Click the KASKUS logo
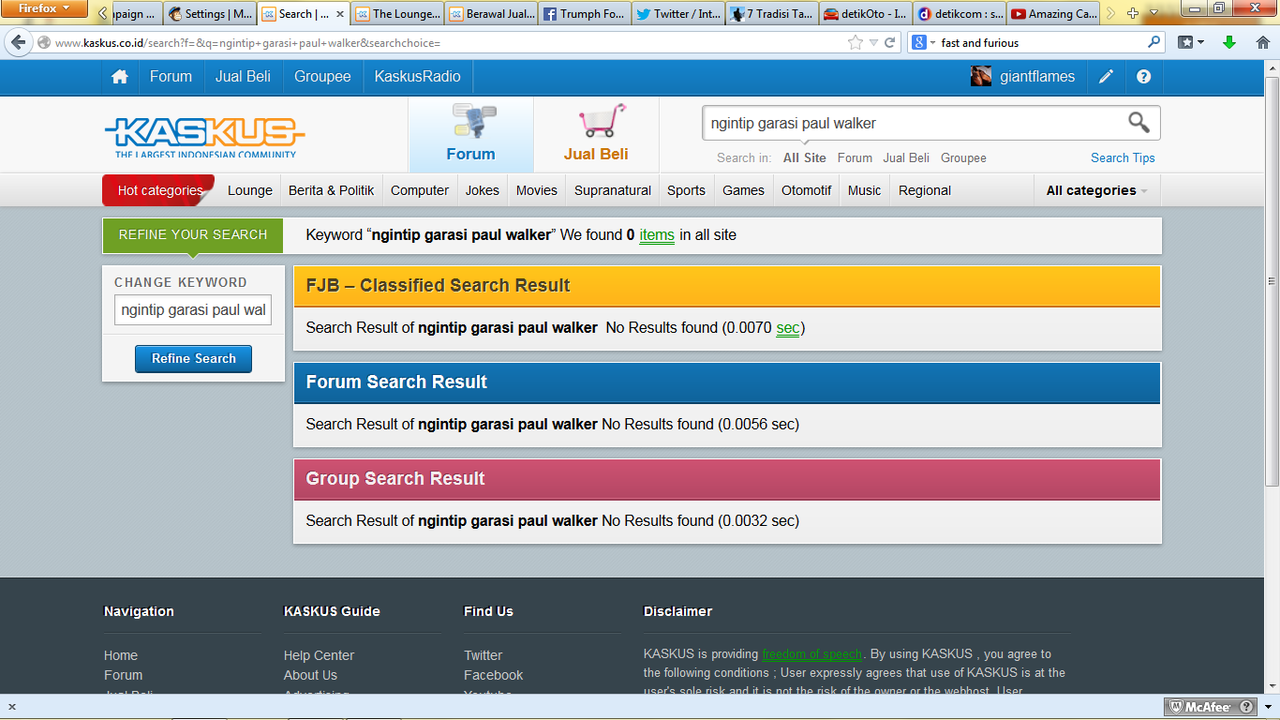 (x=205, y=137)
